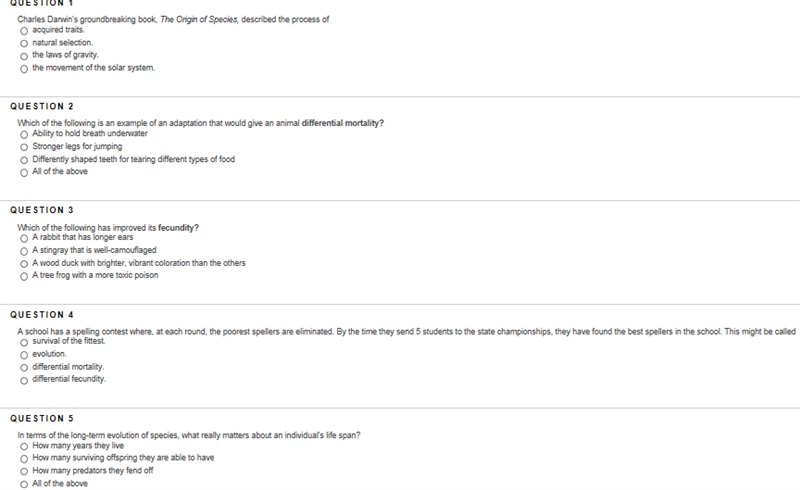Select "All of the above" in Question 5
Viewport: 800px width, 490px height.
(x=24, y=484)
